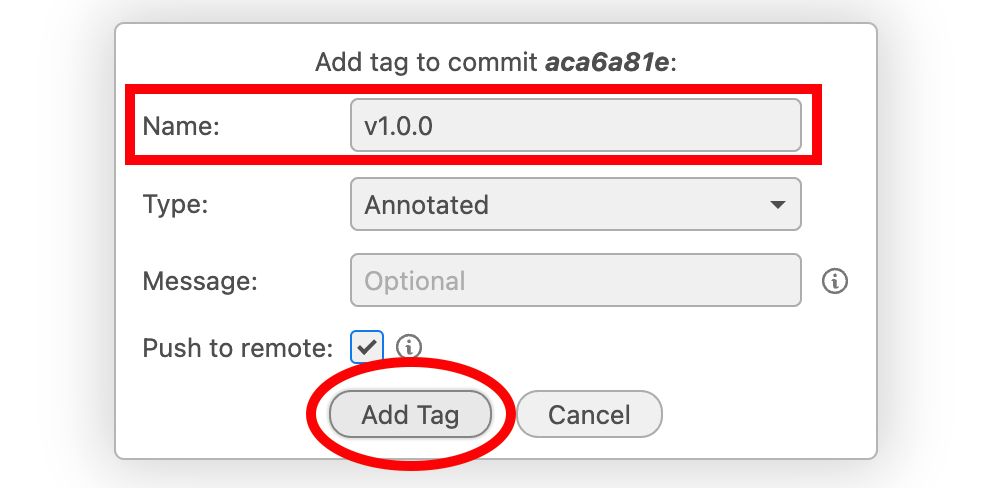This screenshot has width=990, height=488.
Task: Toggle the Push to remote checkbox
Action: pos(367,347)
